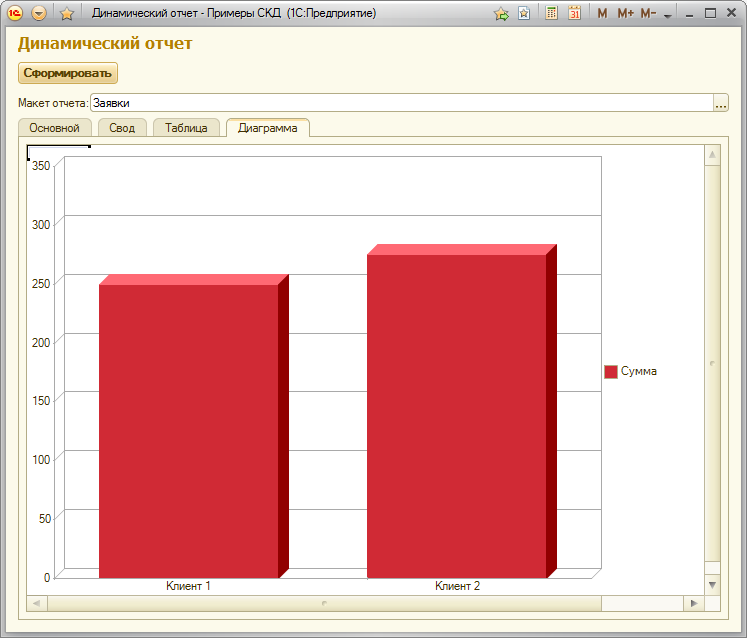Click the Сумма legend red swatch

[x=611, y=372]
